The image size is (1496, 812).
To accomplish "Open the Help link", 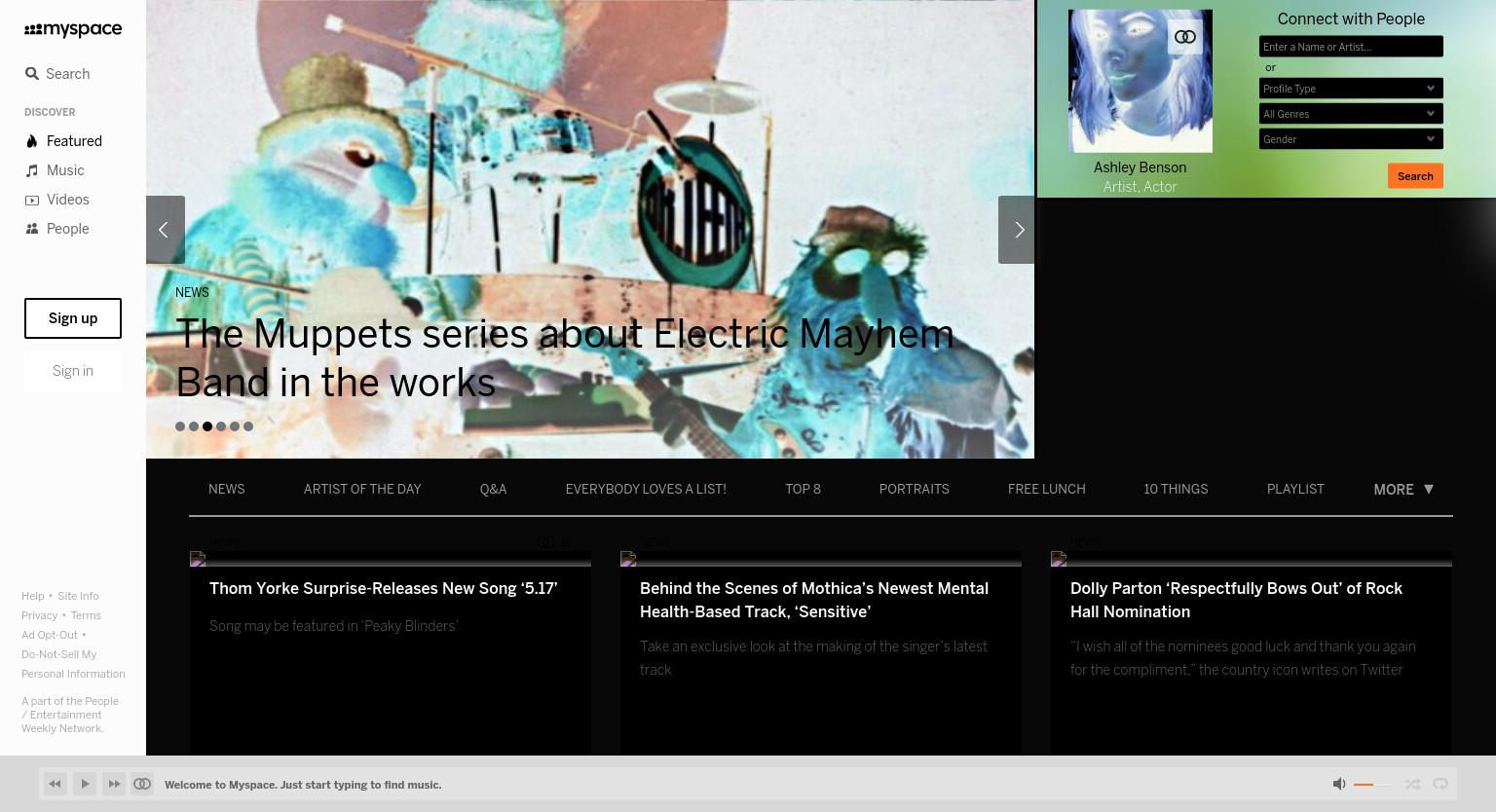I will [x=33, y=596].
